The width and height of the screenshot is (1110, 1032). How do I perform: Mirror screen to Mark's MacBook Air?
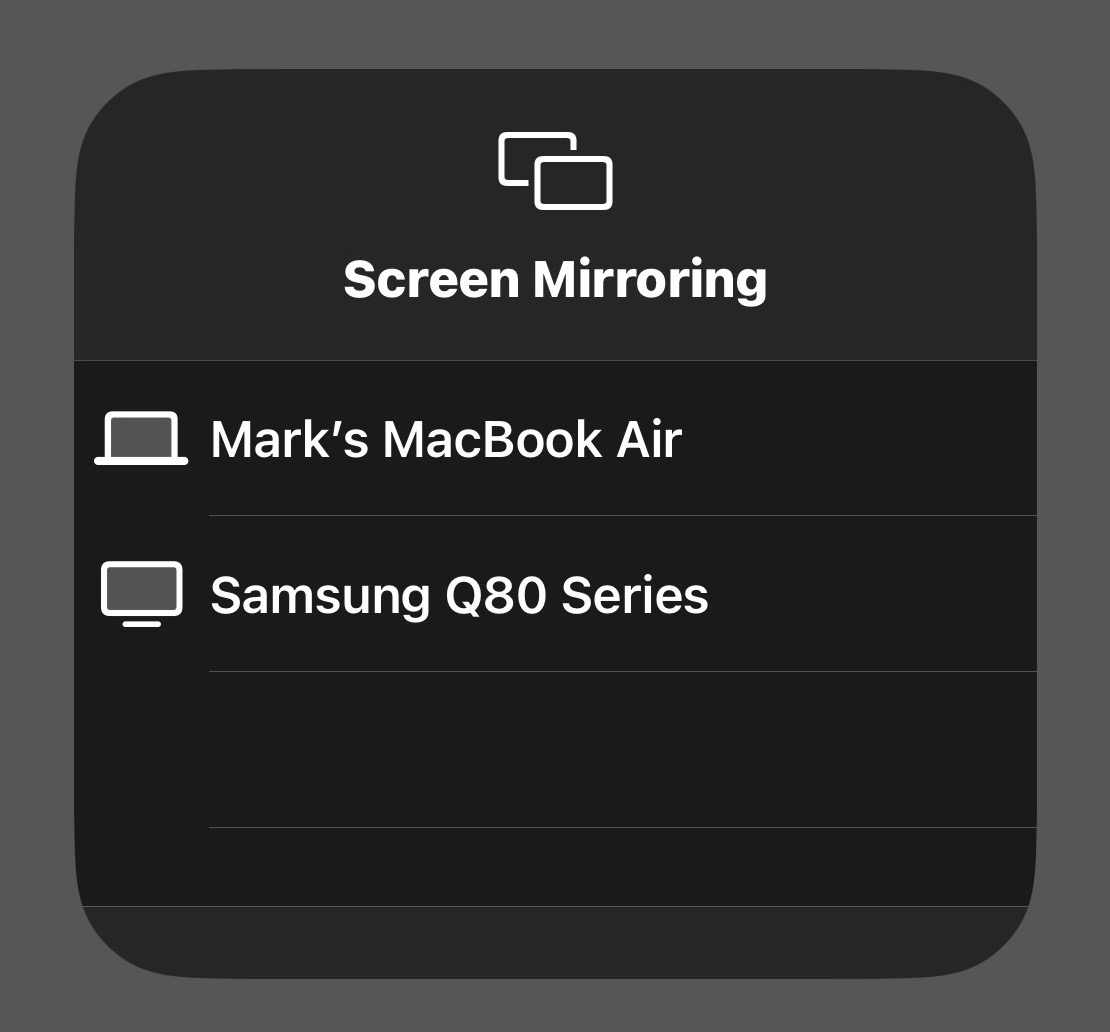(x=555, y=438)
